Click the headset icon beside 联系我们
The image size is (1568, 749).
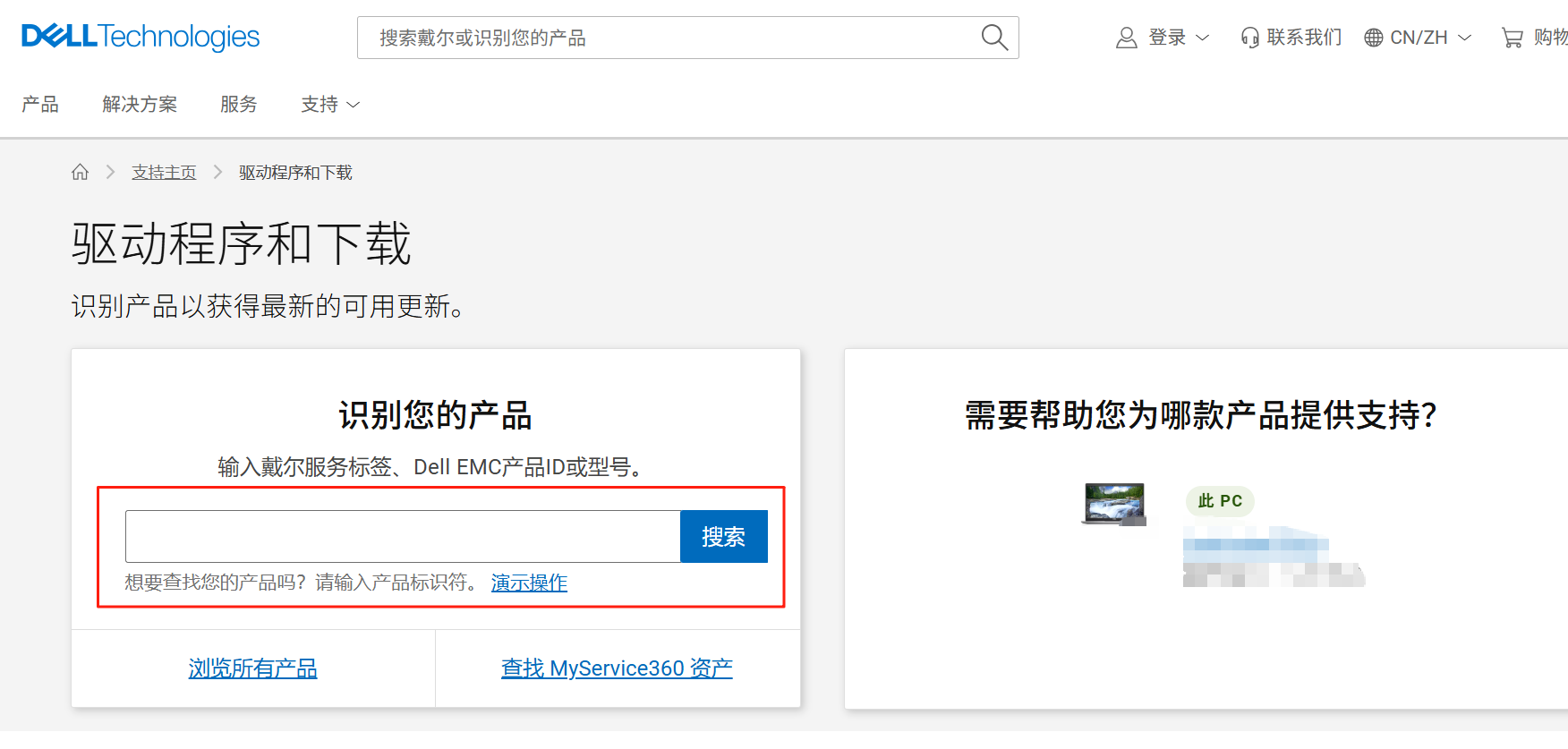[x=1249, y=38]
